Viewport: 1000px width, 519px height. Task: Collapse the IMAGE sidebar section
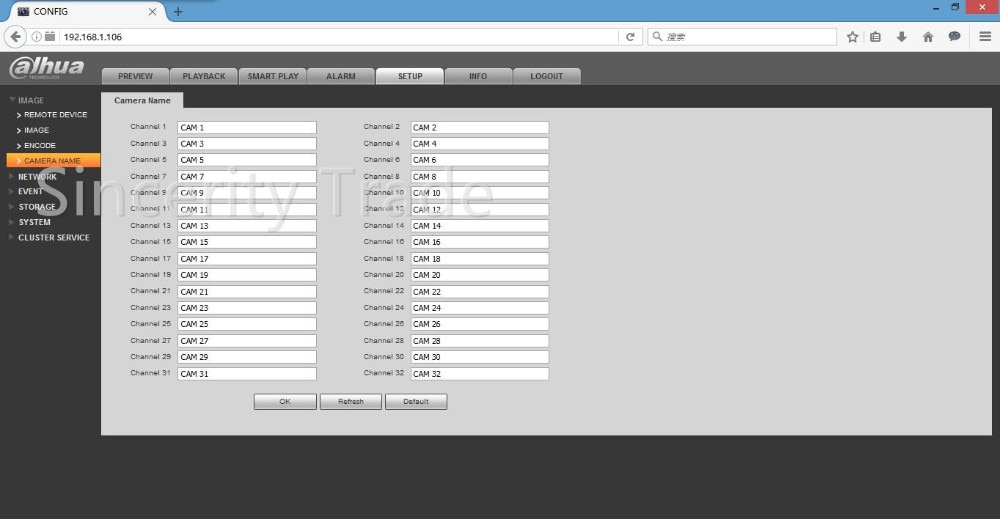[30, 100]
